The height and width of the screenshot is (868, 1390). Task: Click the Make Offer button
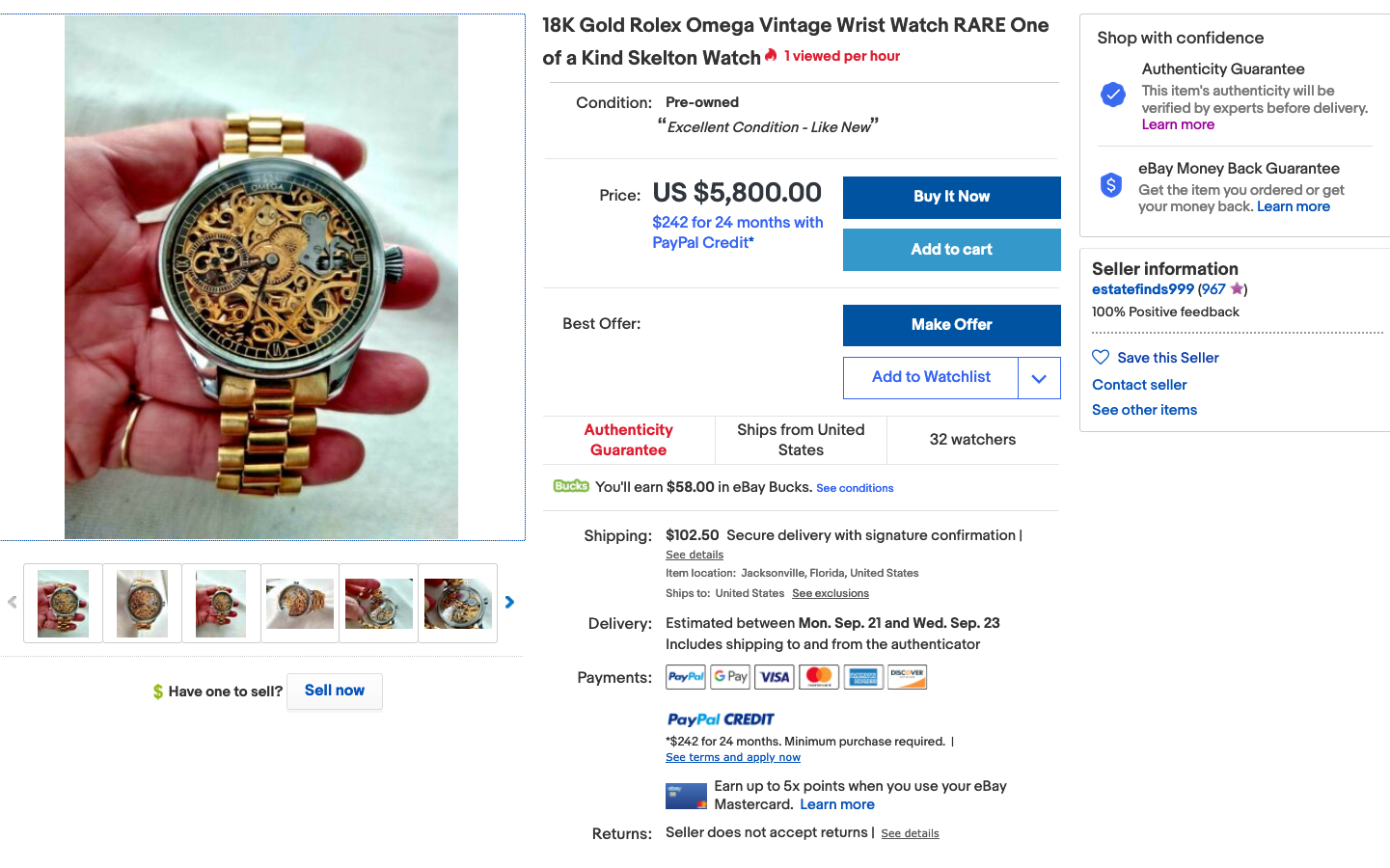tap(951, 325)
